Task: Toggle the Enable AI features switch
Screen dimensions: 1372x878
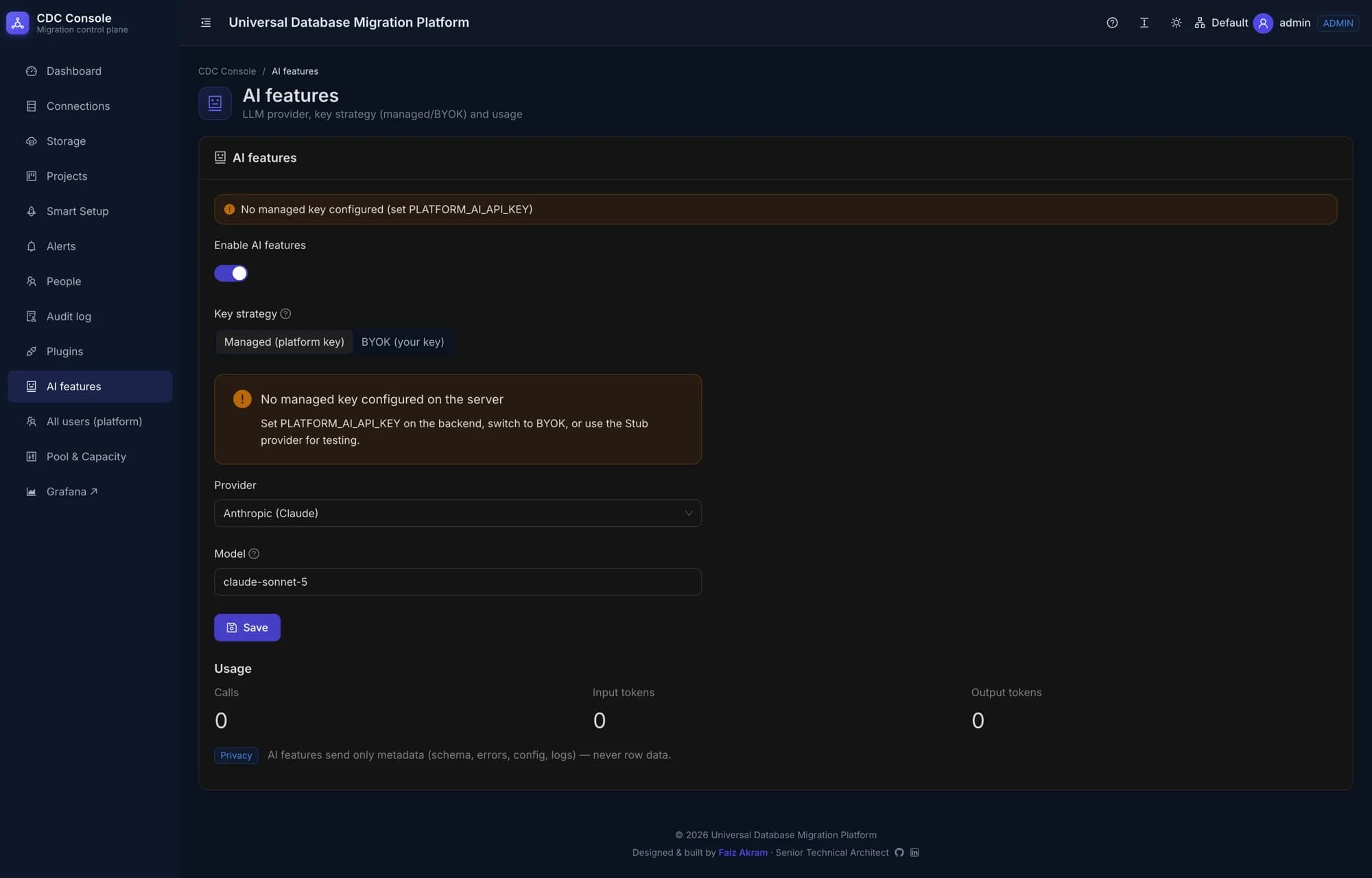Action: [x=230, y=273]
